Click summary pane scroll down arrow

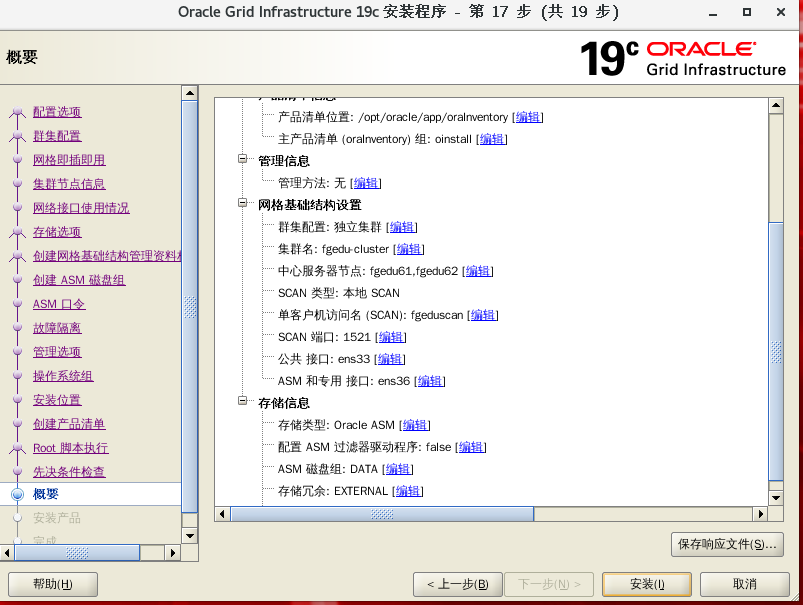point(776,498)
